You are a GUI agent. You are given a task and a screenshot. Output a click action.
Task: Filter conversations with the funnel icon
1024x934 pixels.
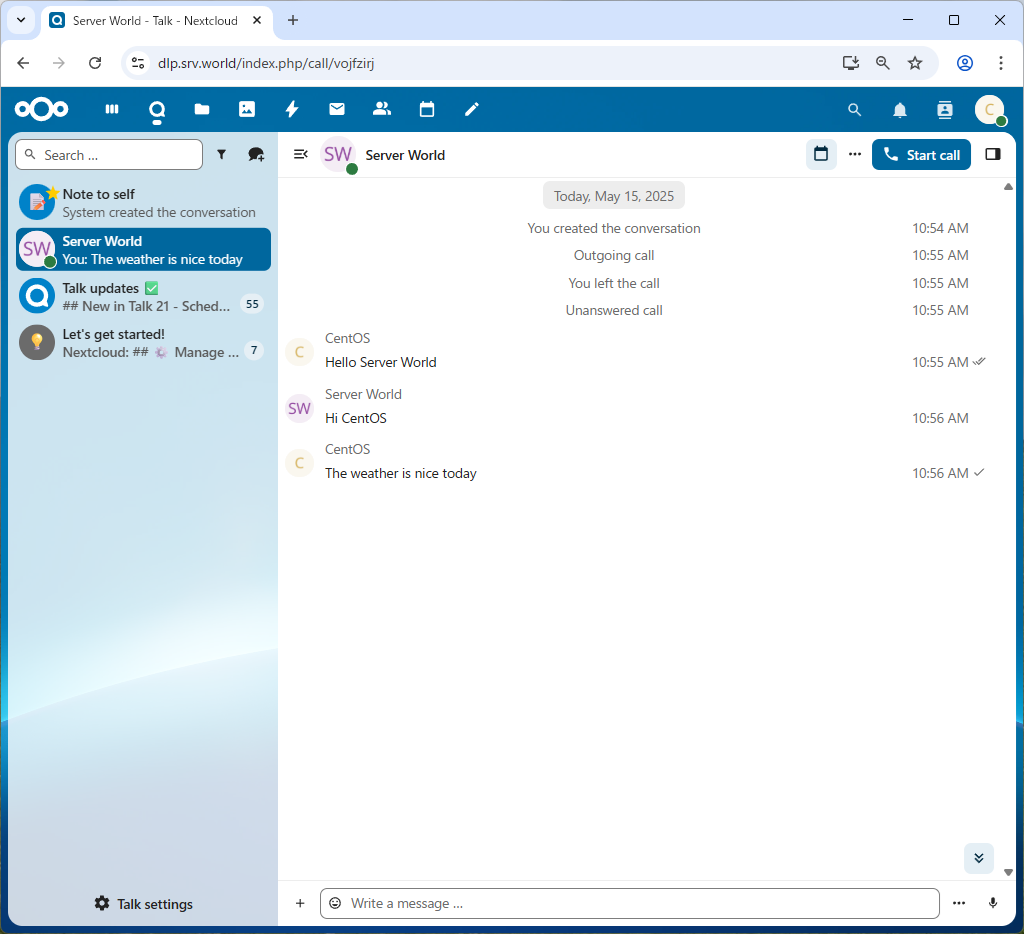coord(221,154)
